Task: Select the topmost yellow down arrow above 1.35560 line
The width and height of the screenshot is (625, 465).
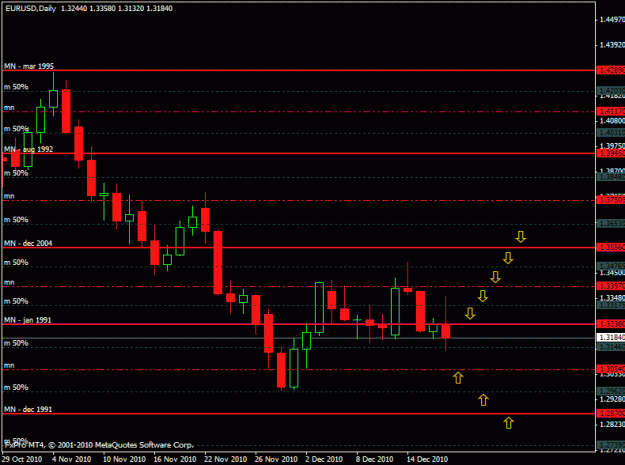Action: click(x=521, y=237)
